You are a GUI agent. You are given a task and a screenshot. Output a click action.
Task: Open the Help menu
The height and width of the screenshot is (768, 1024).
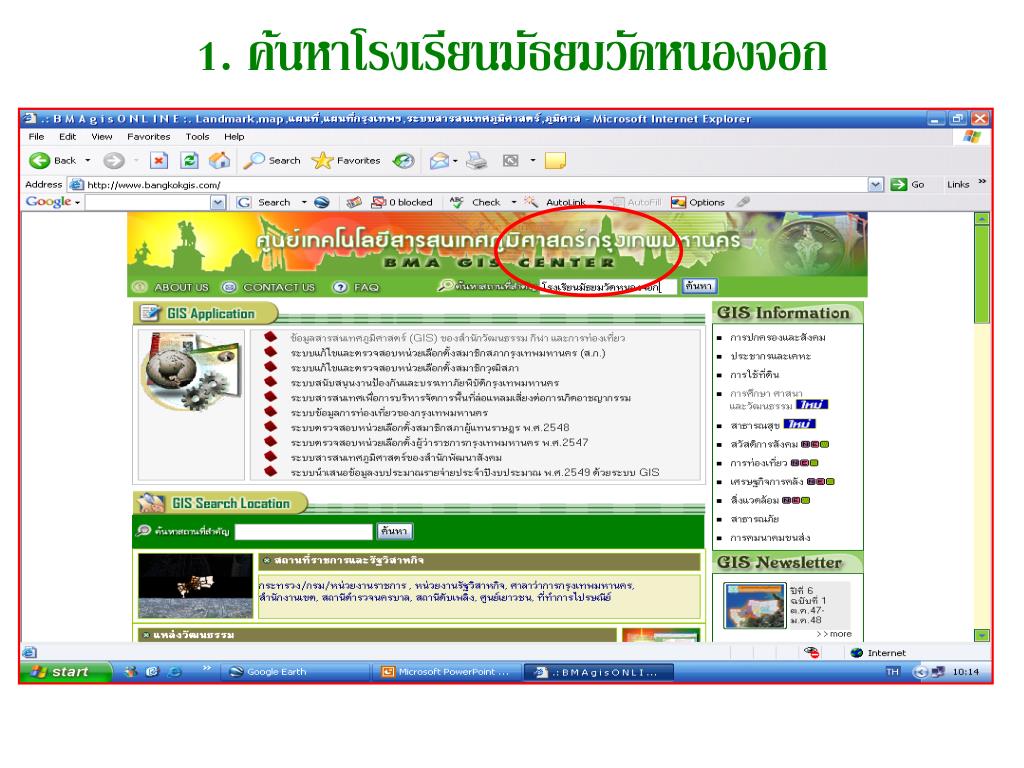coord(234,136)
